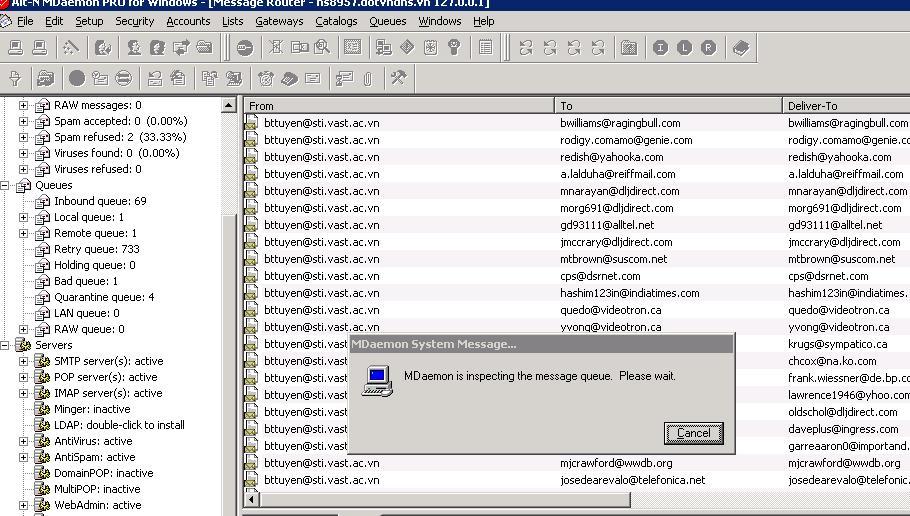Click the horizontal scrollbar thumb in message list
This screenshot has width=910, height=516.
(x=445, y=499)
